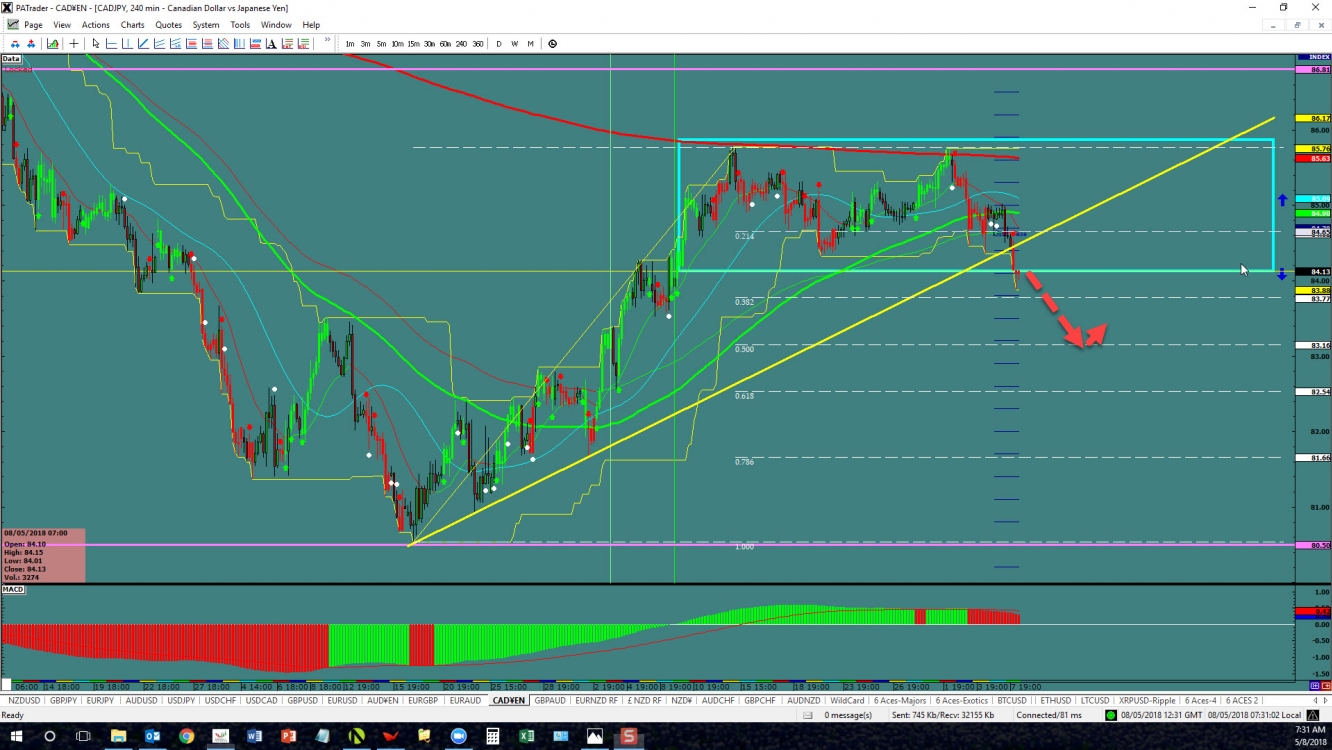Switch to 15m timeframe

[x=413, y=44]
